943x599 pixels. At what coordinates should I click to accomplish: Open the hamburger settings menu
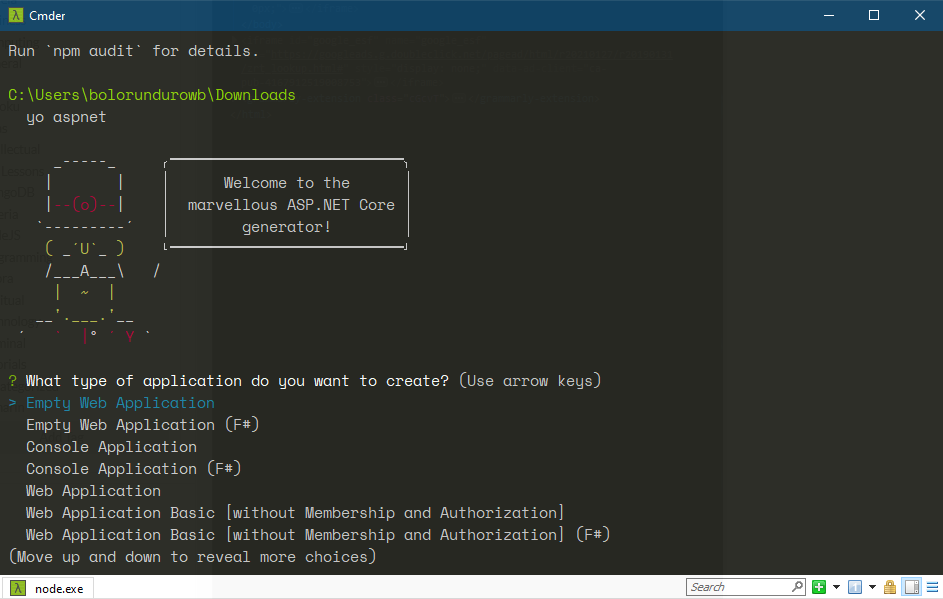(x=933, y=587)
